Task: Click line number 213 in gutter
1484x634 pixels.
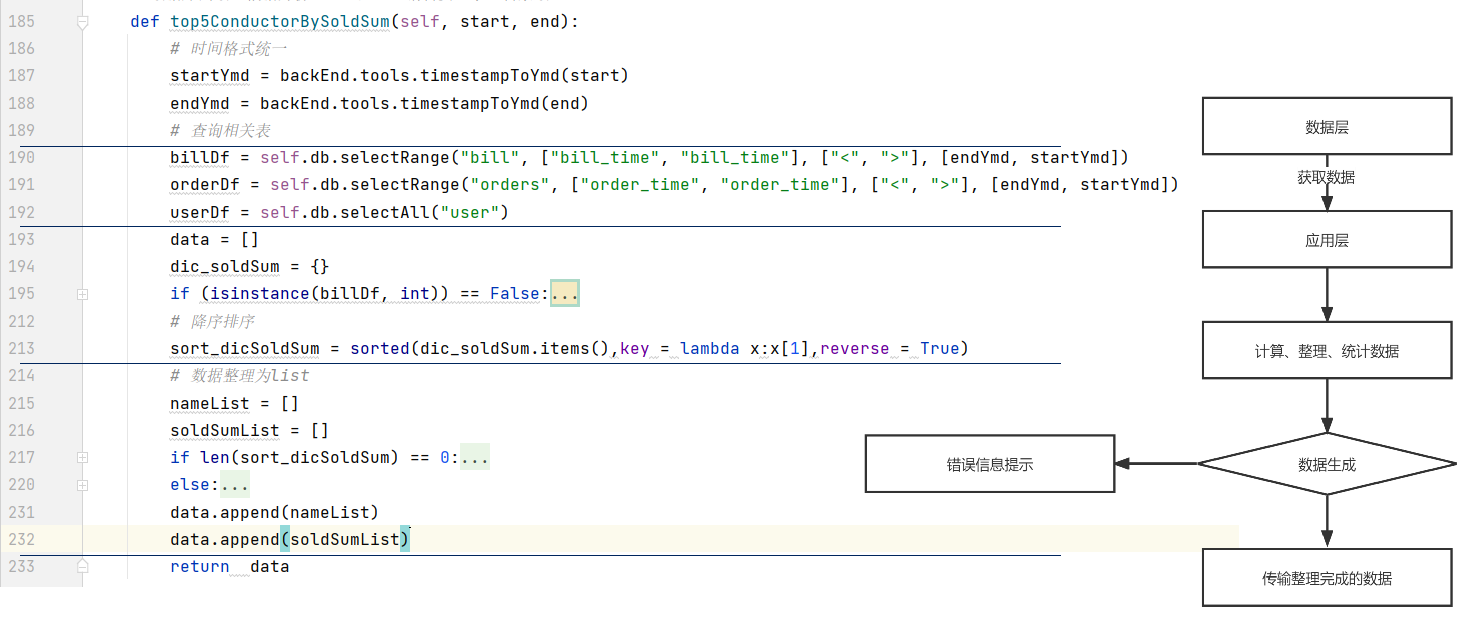Action: [20, 349]
